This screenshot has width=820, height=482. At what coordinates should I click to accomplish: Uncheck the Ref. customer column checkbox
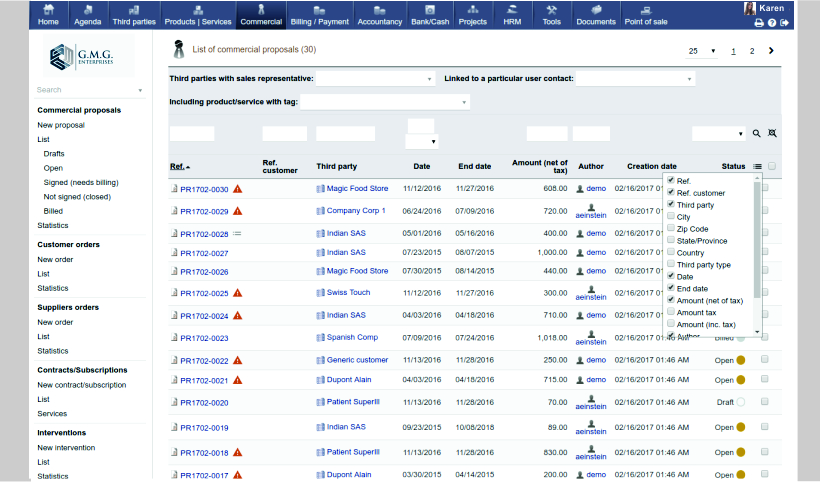(x=671, y=193)
